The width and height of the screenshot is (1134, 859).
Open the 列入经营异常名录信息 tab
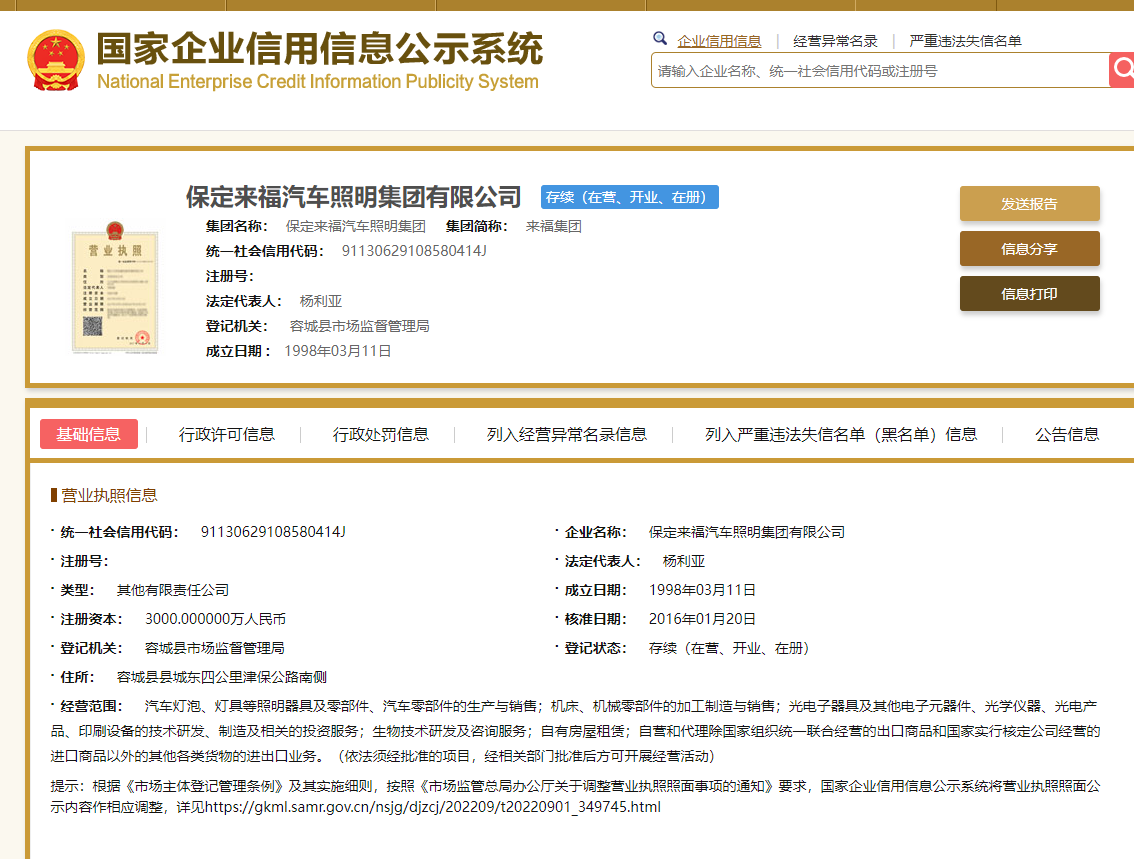click(567, 434)
